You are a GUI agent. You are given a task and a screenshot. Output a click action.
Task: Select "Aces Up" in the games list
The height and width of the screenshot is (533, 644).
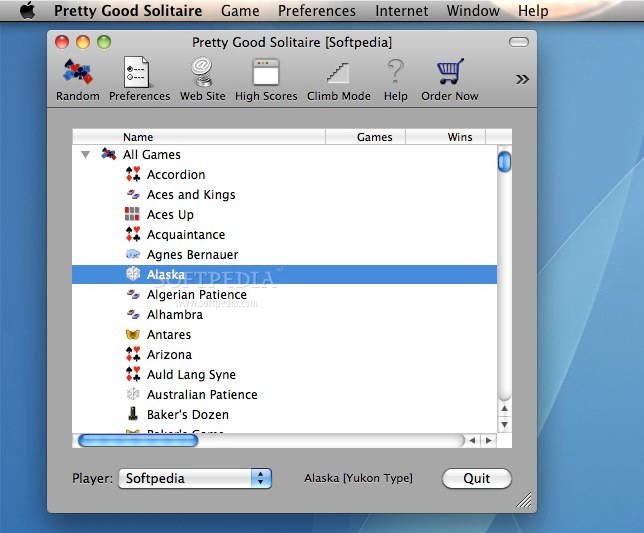[170, 215]
